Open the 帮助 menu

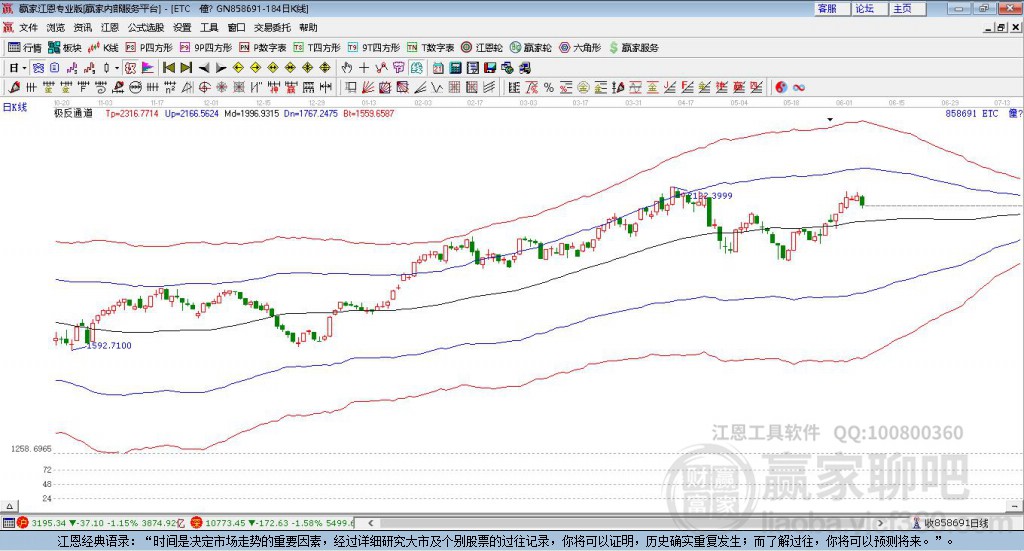[308, 27]
